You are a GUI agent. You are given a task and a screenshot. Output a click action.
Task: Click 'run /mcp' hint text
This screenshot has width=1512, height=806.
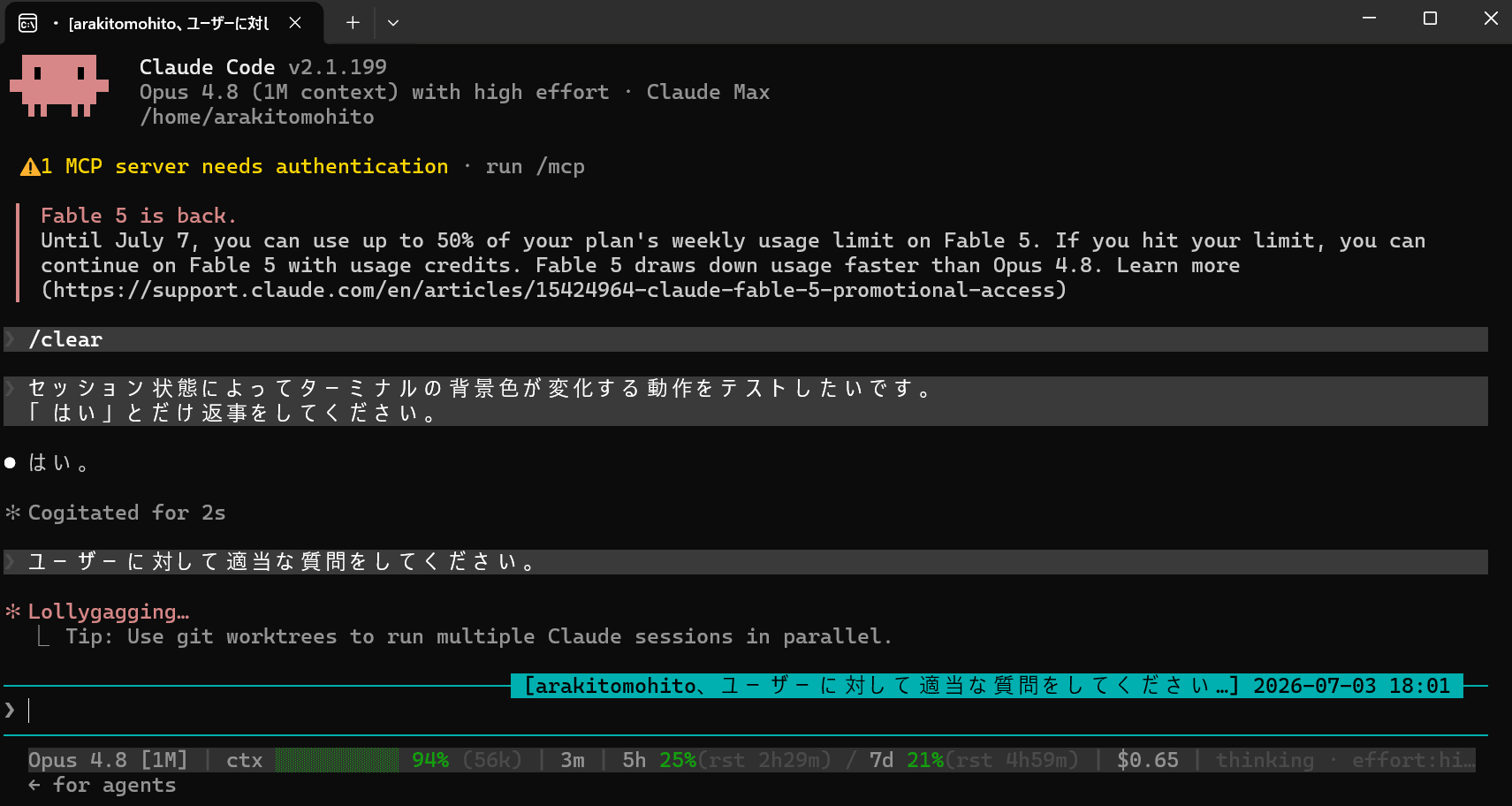click(x=535, y=167)
